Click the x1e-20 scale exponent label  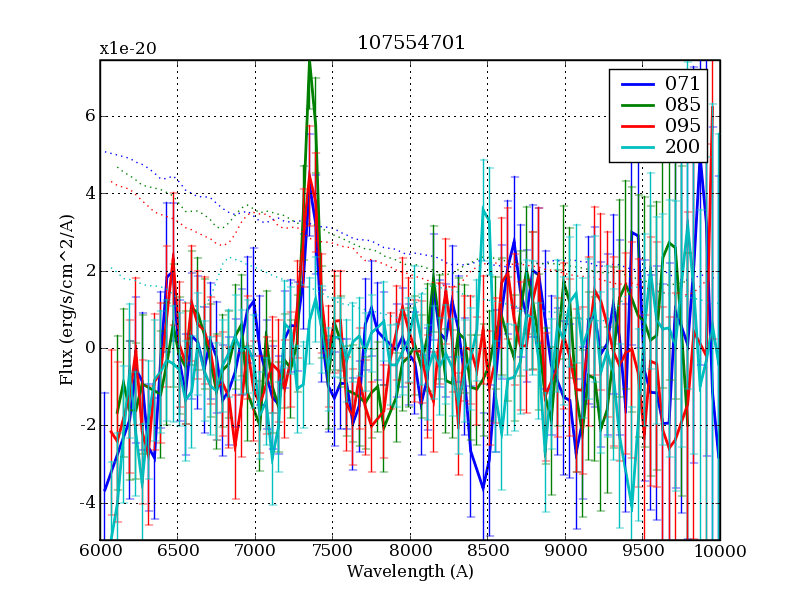127,49
